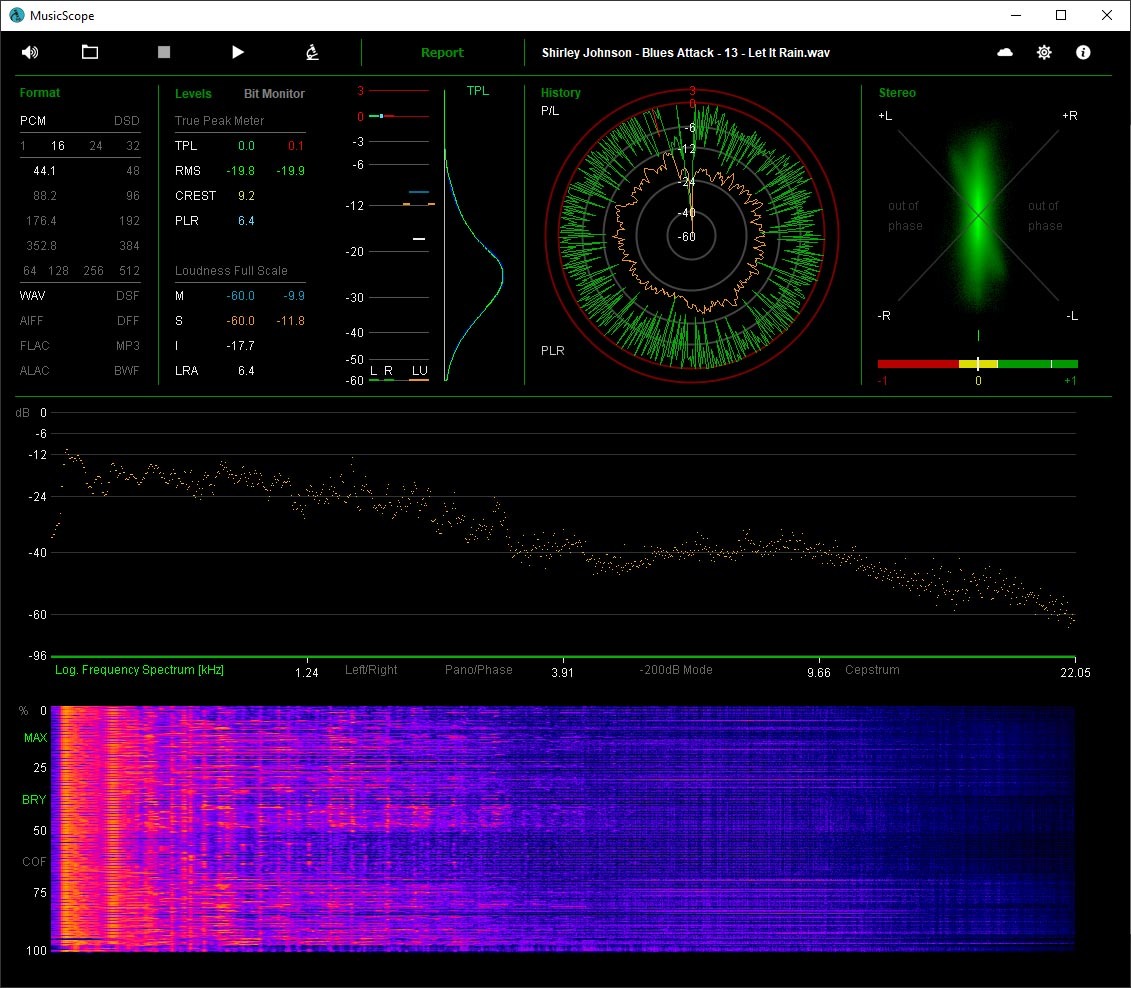Toggle the Pano/Phase spectrum mode
This screenshot has height=988, width=1131.
coord(478,670)
